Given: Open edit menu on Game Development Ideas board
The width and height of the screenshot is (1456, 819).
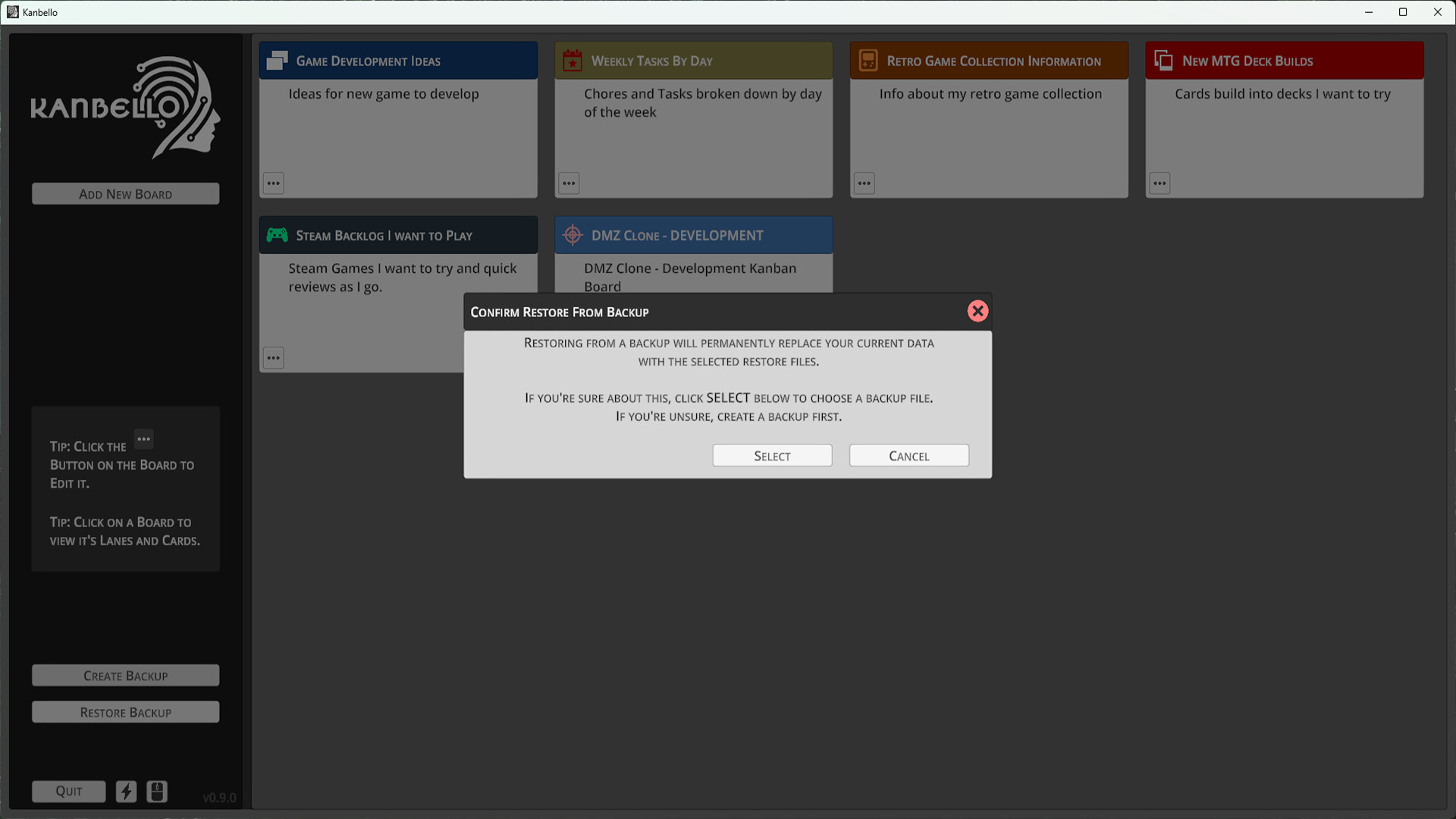Looking at the screenshot, I should 273,183.
